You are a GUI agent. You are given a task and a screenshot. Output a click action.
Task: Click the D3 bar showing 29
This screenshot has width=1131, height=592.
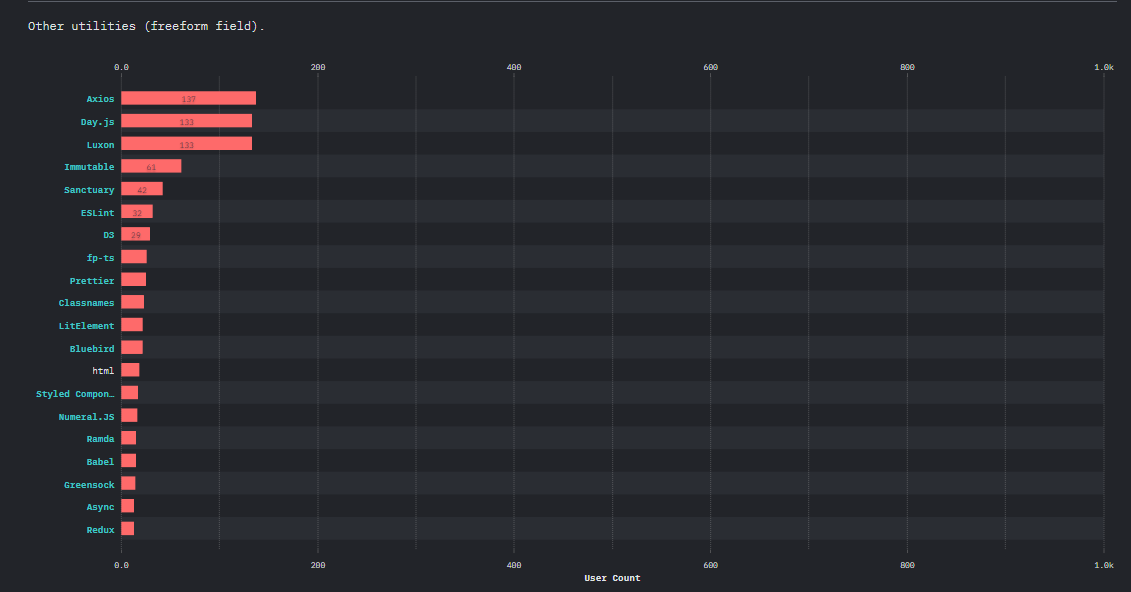coord(136,234)
